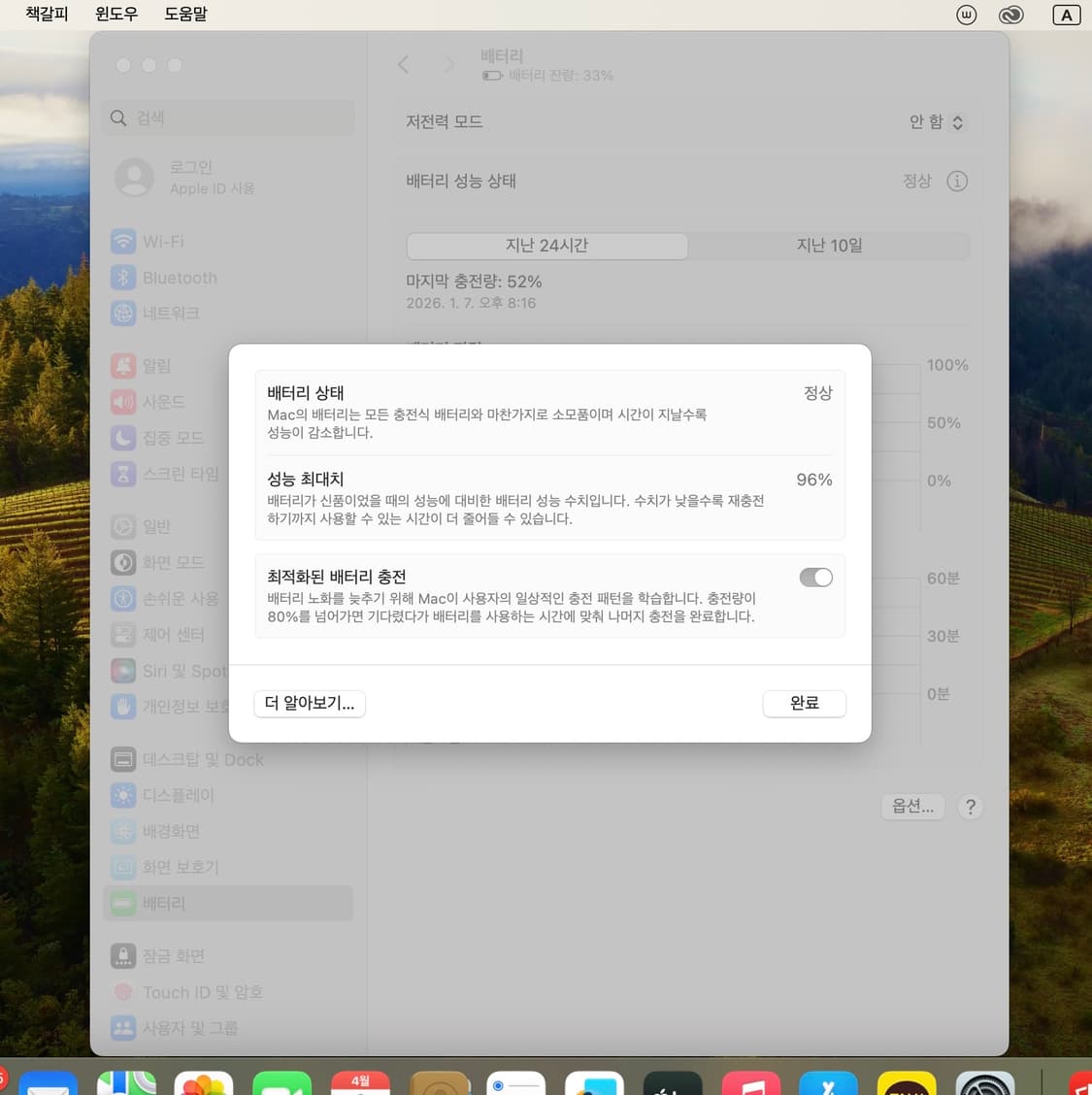The width and height of the screenshot is (1092, 1095).
Task: Click the forward navigation chevron
Action: [449, 64]
